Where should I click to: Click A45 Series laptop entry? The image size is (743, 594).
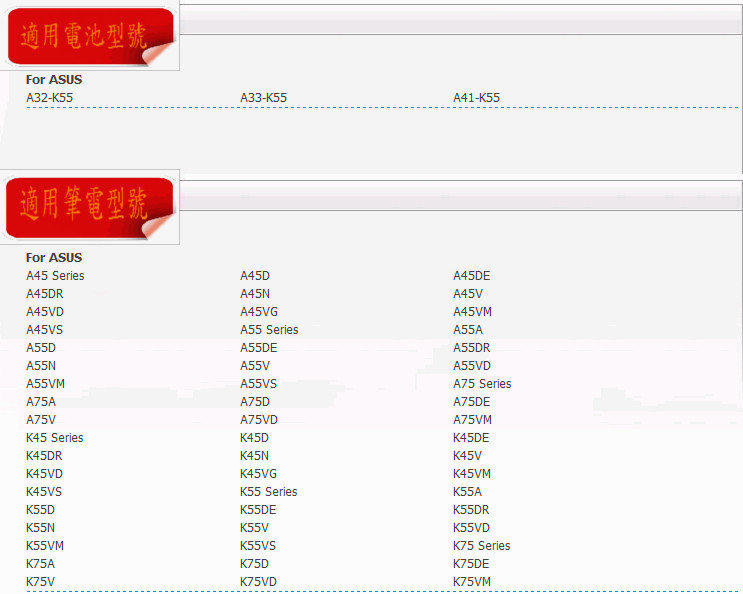pos(55,276)
